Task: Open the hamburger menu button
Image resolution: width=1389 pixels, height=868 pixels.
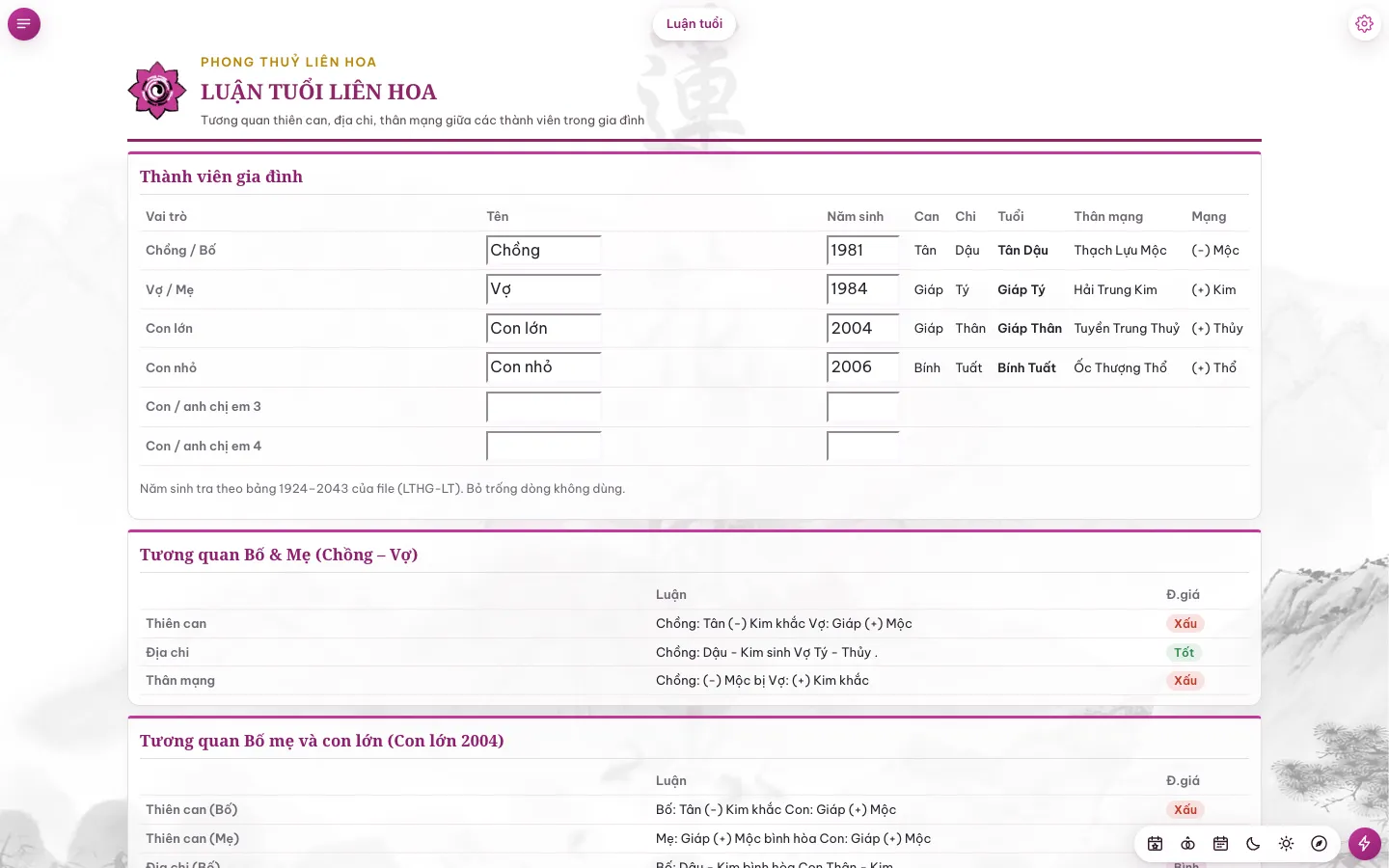Action: [x=24, y=24]
